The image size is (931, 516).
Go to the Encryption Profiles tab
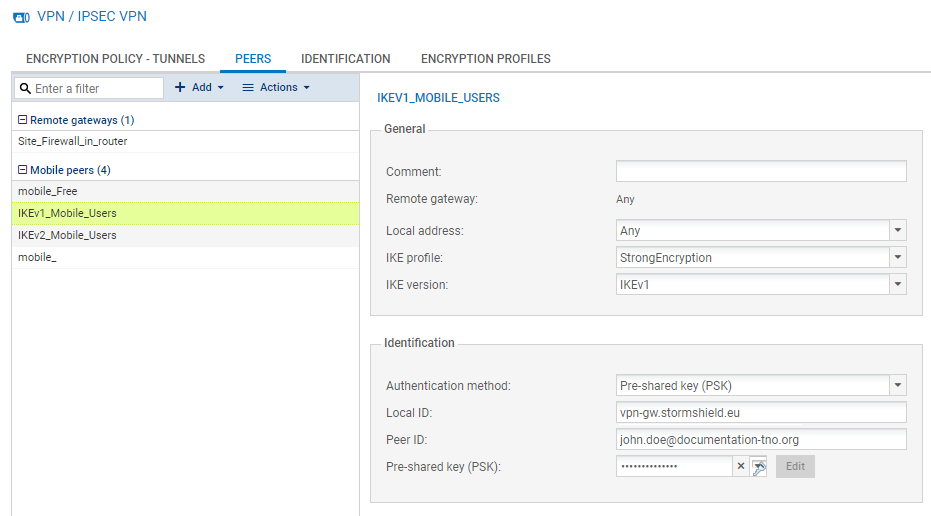[485, 59]
